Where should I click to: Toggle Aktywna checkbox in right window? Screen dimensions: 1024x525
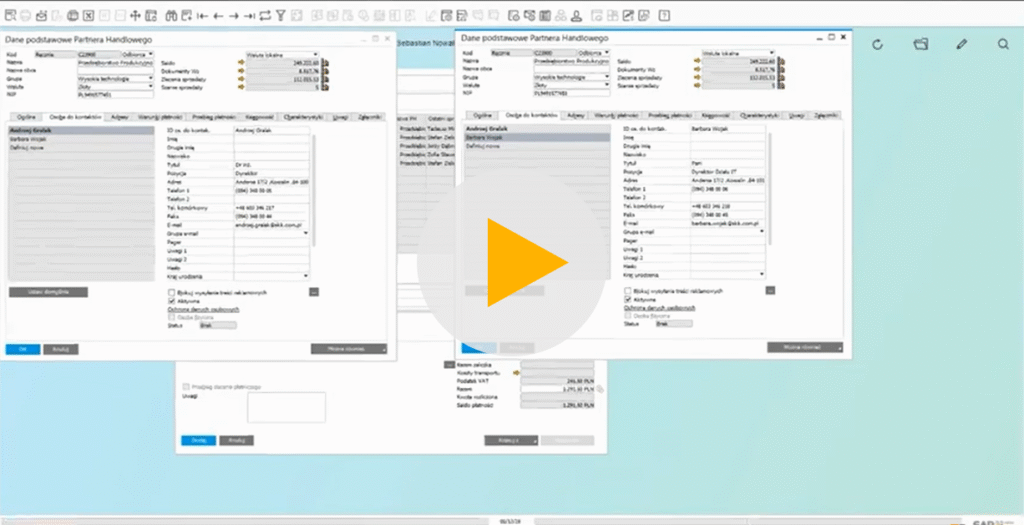click(x=627, y=299)
